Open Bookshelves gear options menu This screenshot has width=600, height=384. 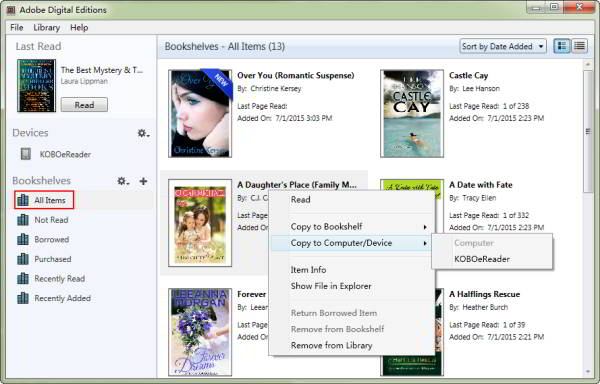coord(123,181)
